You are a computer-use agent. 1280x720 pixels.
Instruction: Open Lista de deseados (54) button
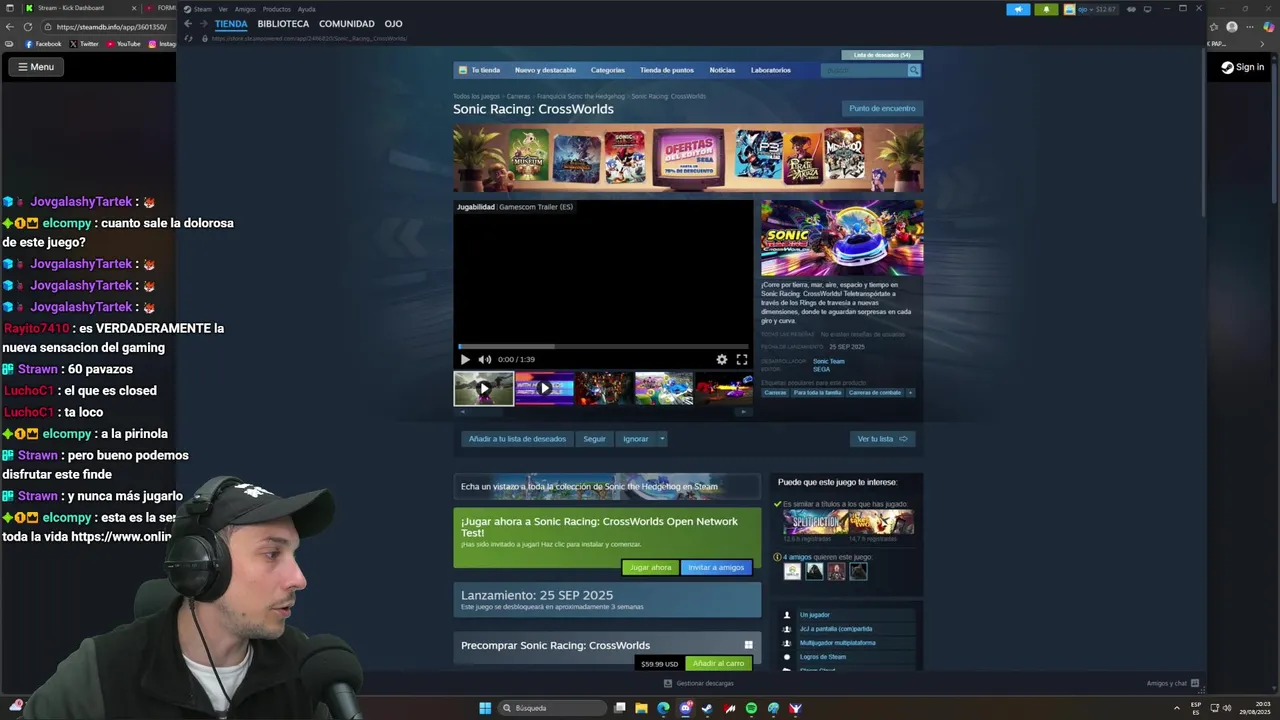pos(882,55)
